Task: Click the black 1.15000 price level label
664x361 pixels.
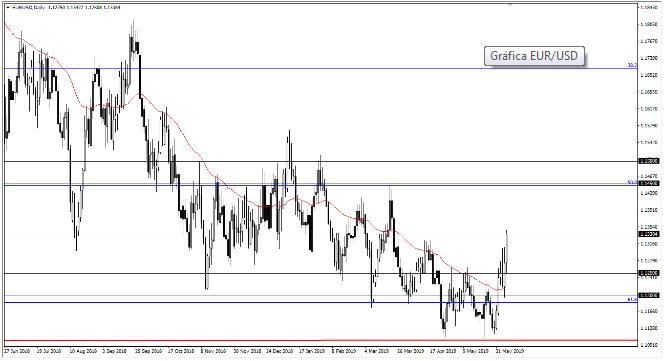Action: 649,161
